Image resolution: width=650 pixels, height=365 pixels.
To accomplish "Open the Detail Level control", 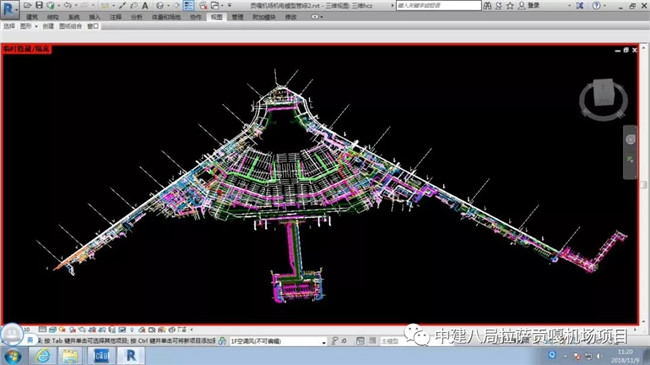I will pos(42,330).
